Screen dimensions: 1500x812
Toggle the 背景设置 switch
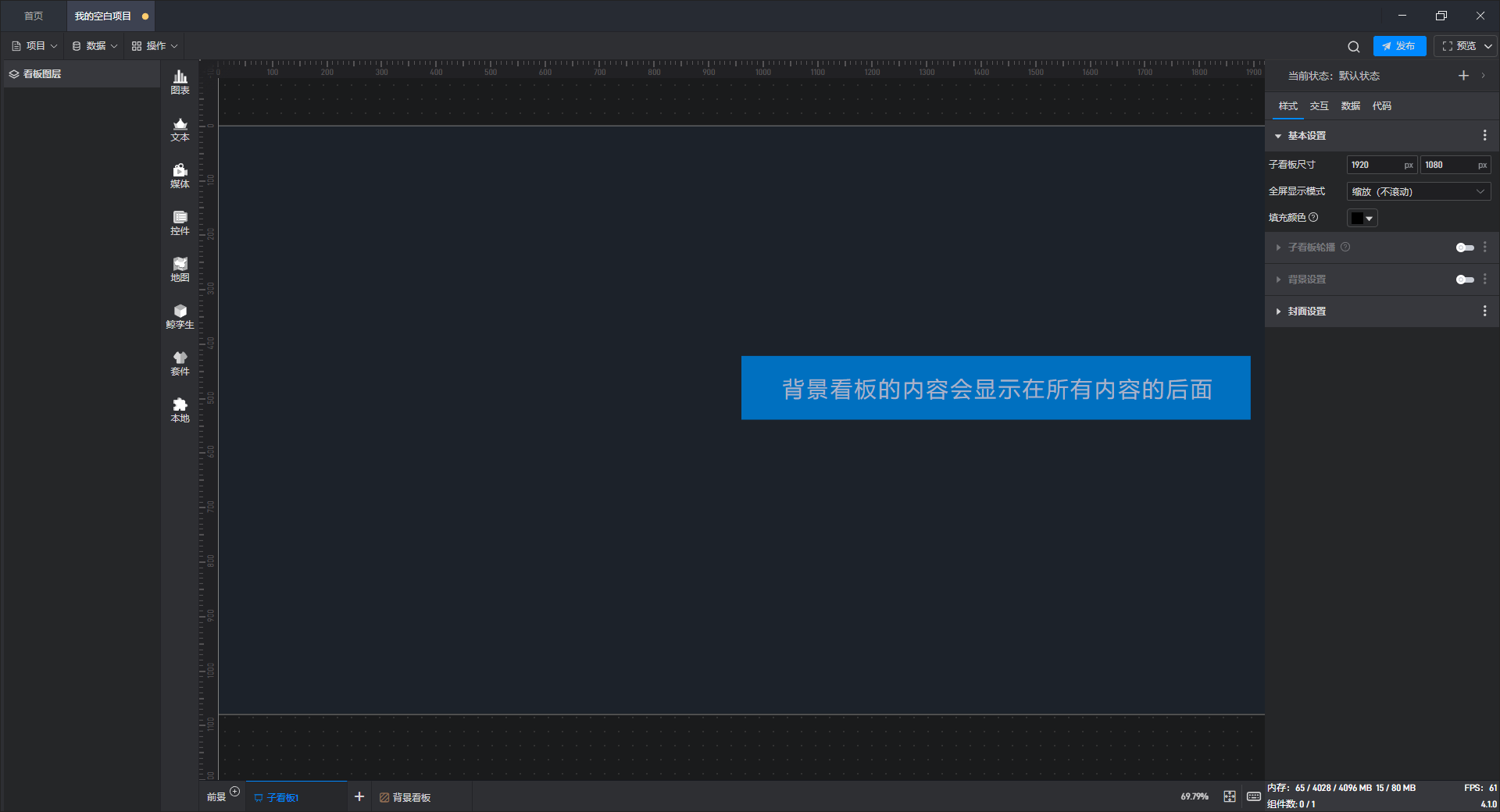coord(1465,280)
